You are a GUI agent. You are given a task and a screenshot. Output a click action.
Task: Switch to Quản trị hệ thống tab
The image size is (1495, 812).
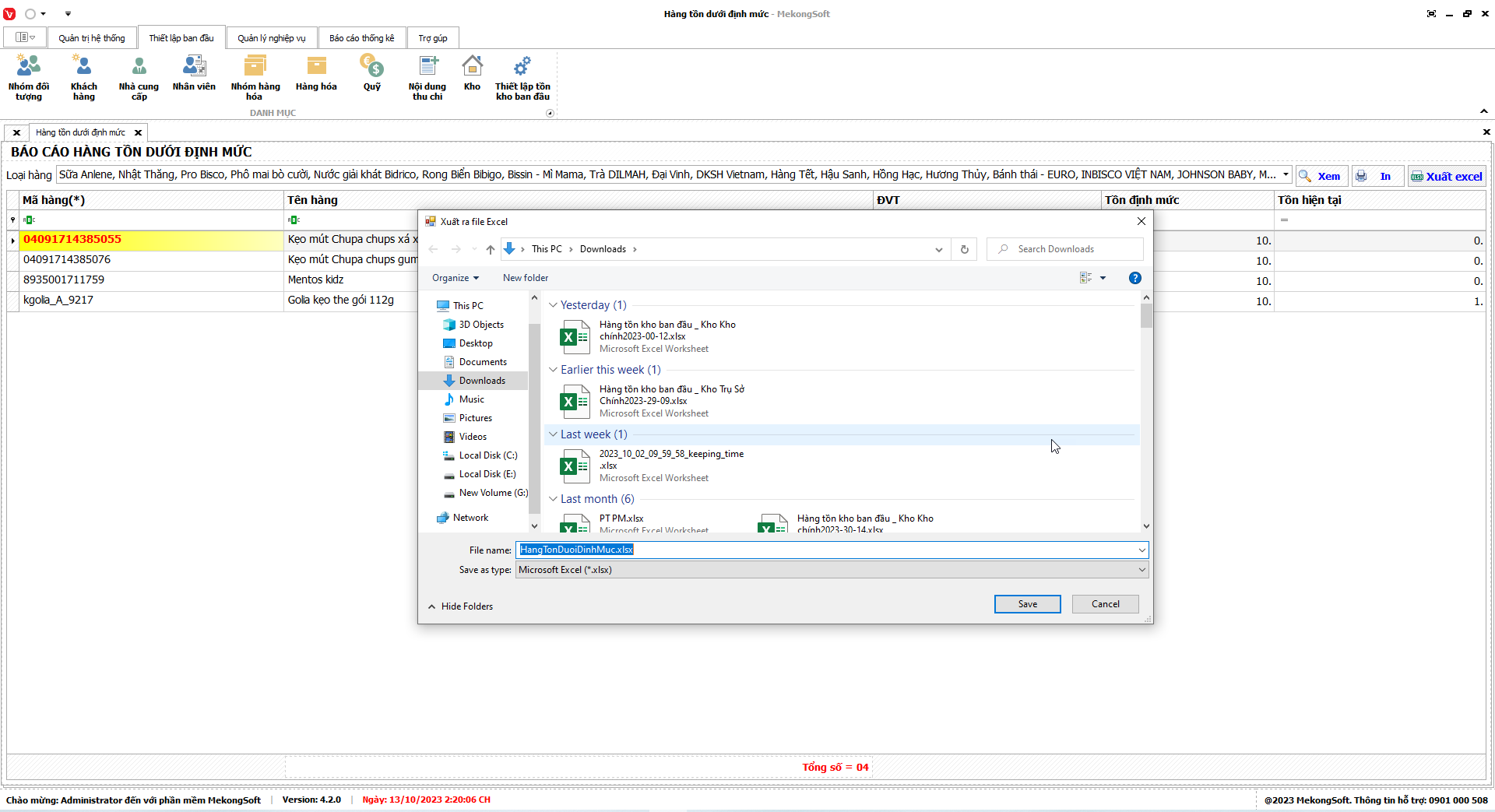[x=92, y=38]
